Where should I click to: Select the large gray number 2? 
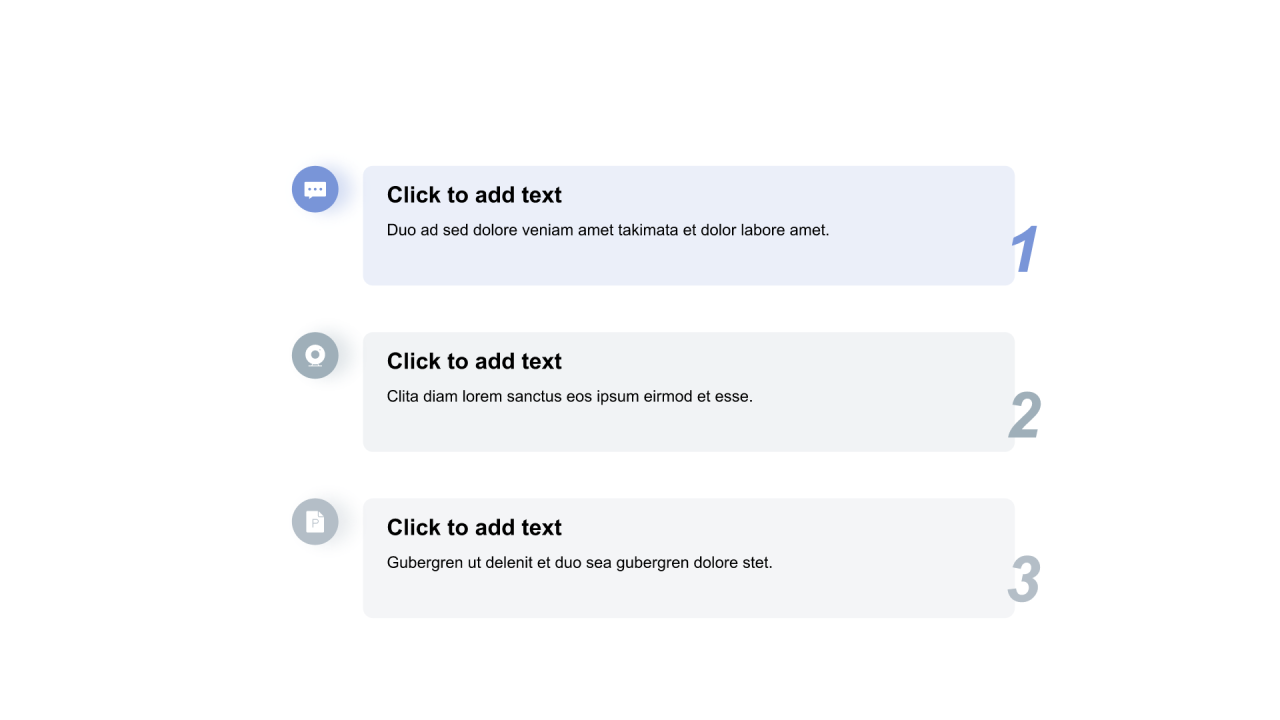(1024, 415)
